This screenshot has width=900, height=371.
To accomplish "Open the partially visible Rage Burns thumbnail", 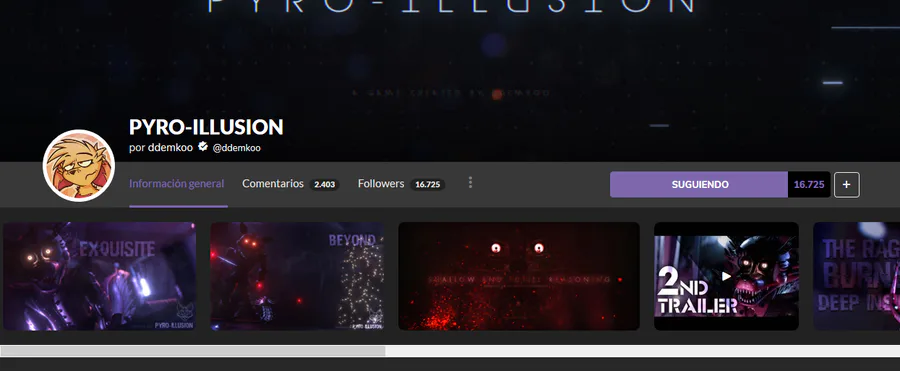I will (x=856, y=276).
